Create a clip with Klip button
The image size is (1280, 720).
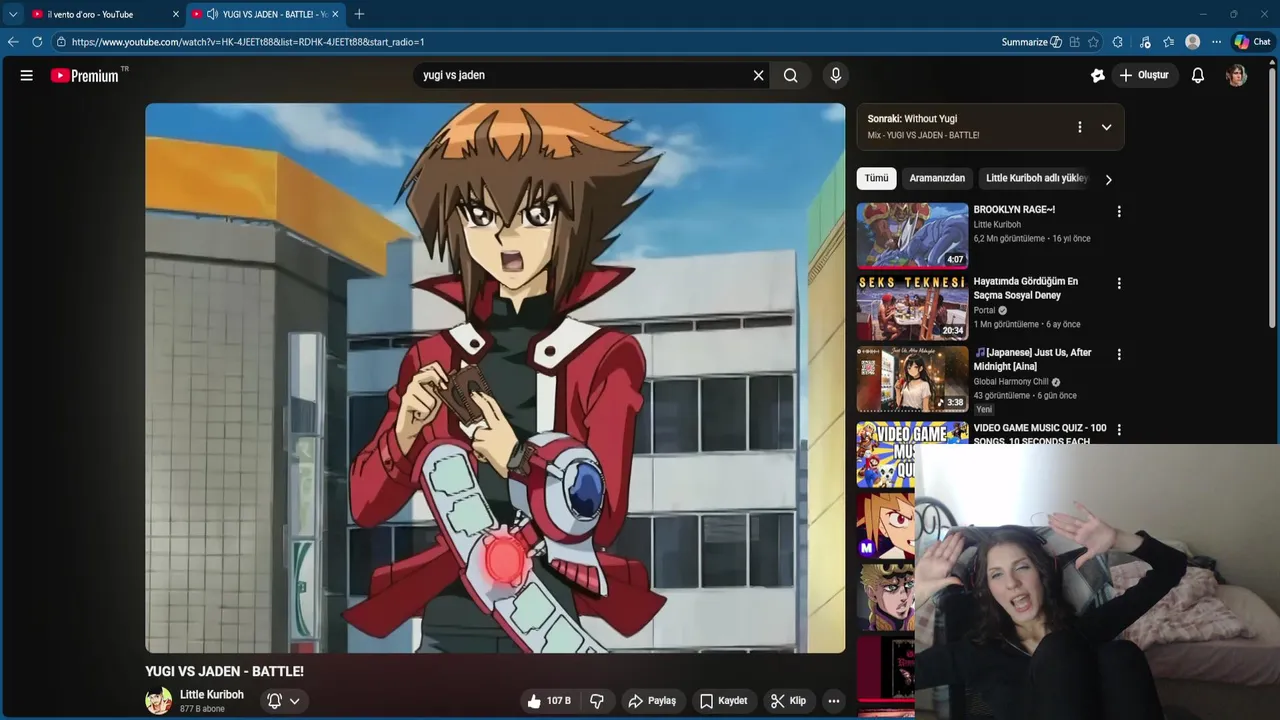[788, 701]
